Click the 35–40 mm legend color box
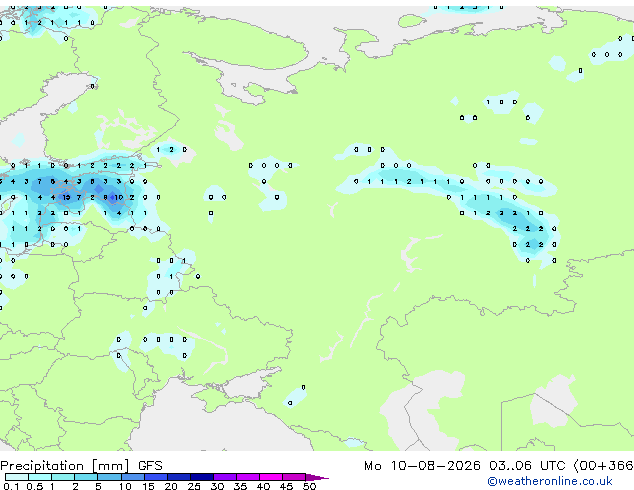634x490 pixels. [247, 477]
